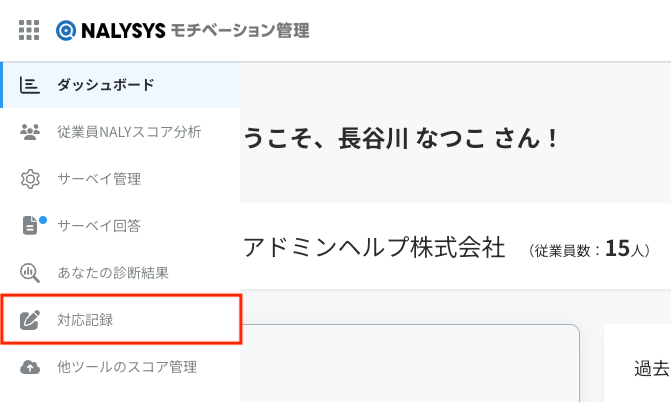The width and height of the screenshot is (671, 402).
Task: Go to サーベイ管理 menu label
Action: (x=99, y=179)
